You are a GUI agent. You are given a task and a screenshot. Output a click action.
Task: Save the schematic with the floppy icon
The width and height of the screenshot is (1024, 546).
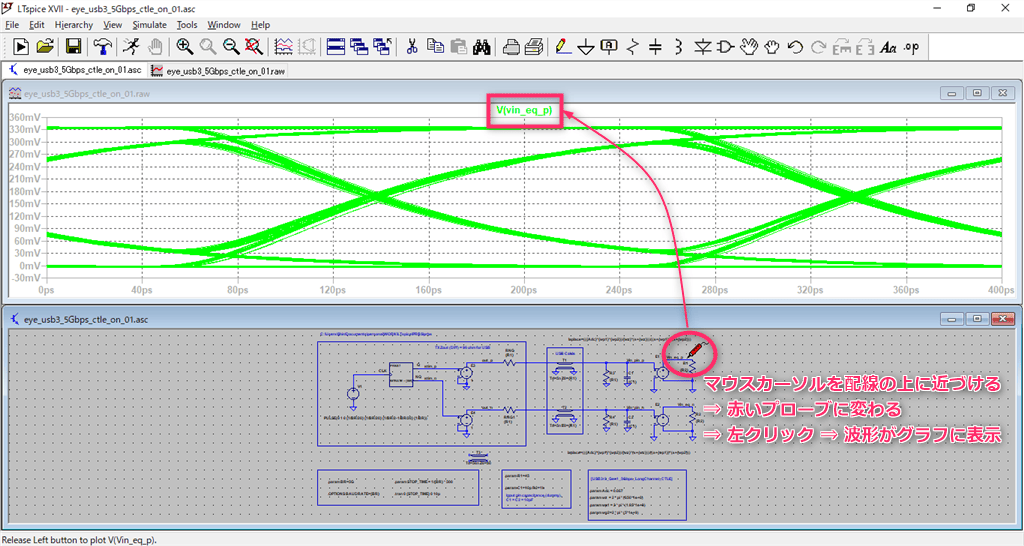(74, 47)
